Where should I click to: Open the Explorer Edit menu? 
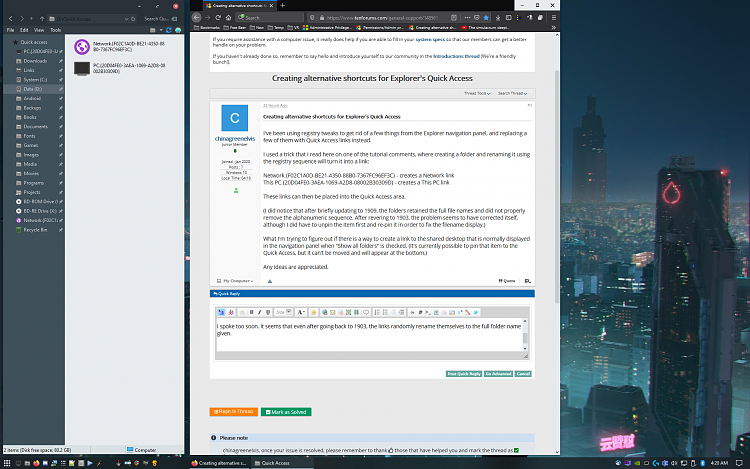coord(24,30)
